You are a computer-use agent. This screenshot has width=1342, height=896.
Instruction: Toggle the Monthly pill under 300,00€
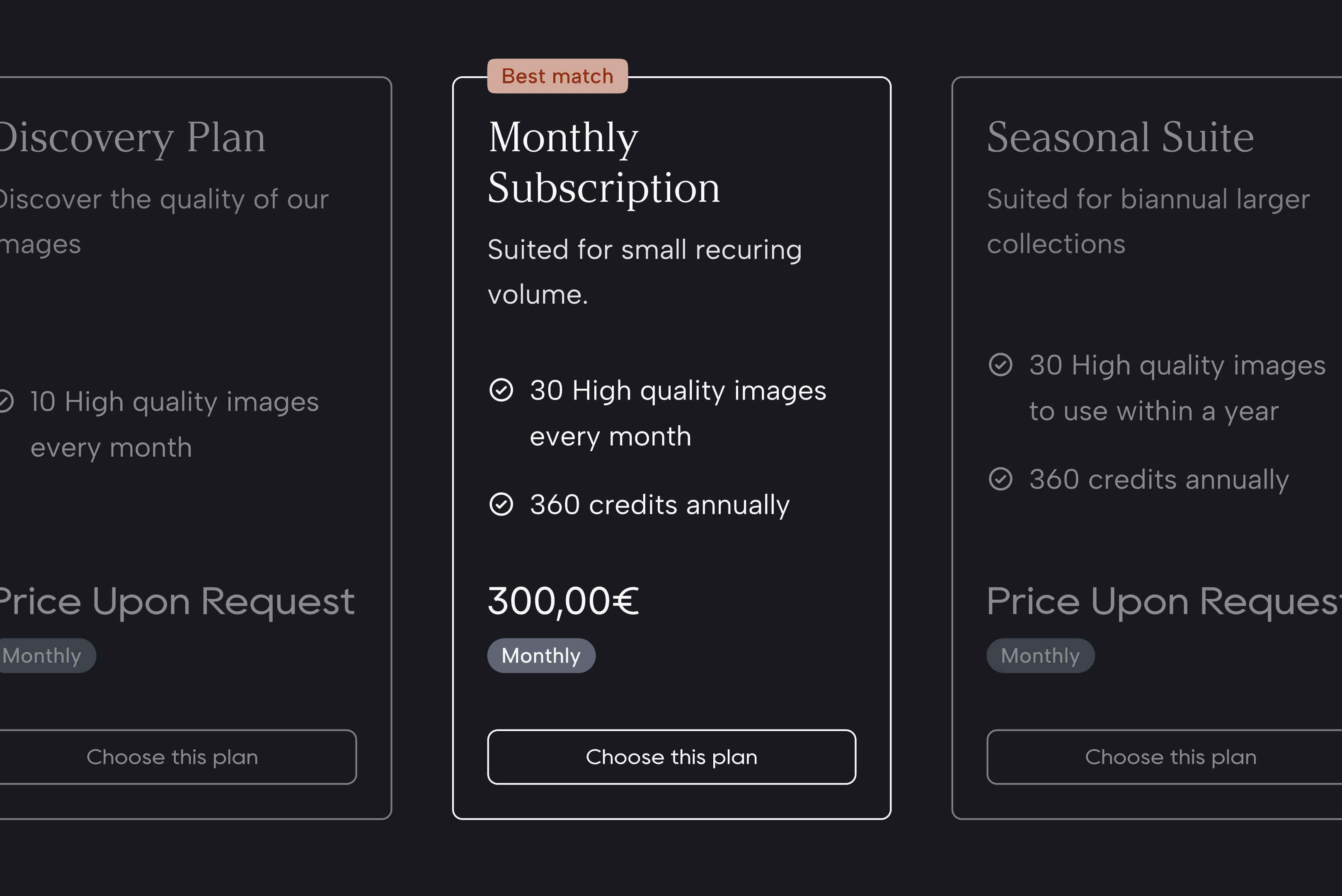click(541, 656)
